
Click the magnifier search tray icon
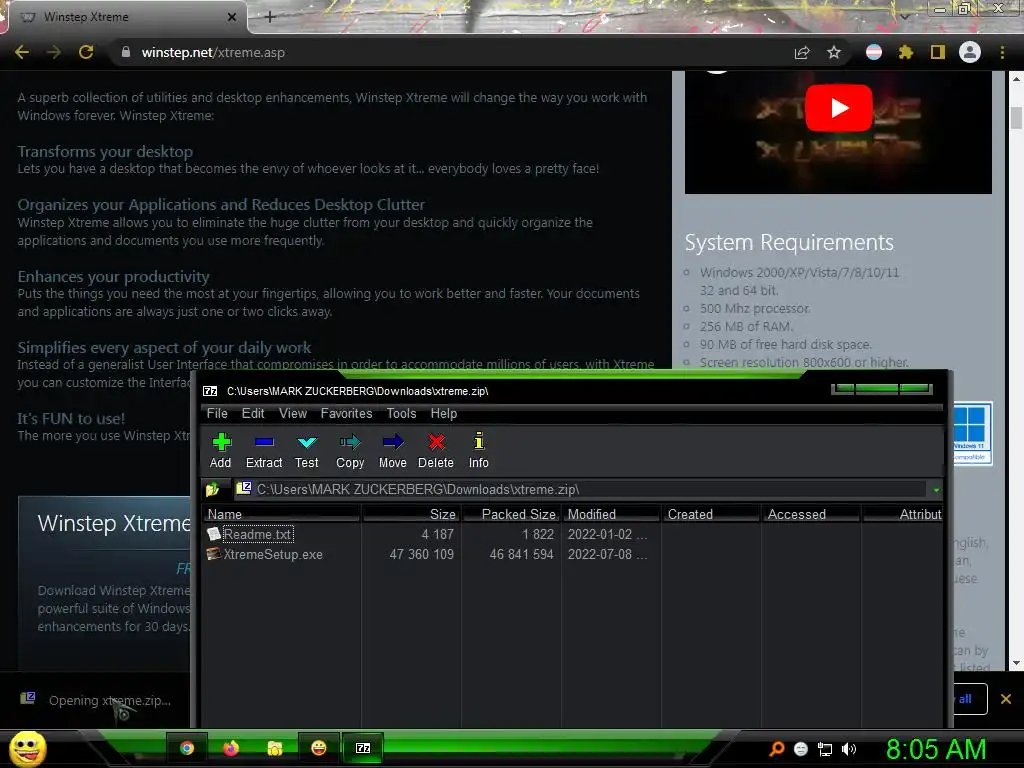pos(776,749)
